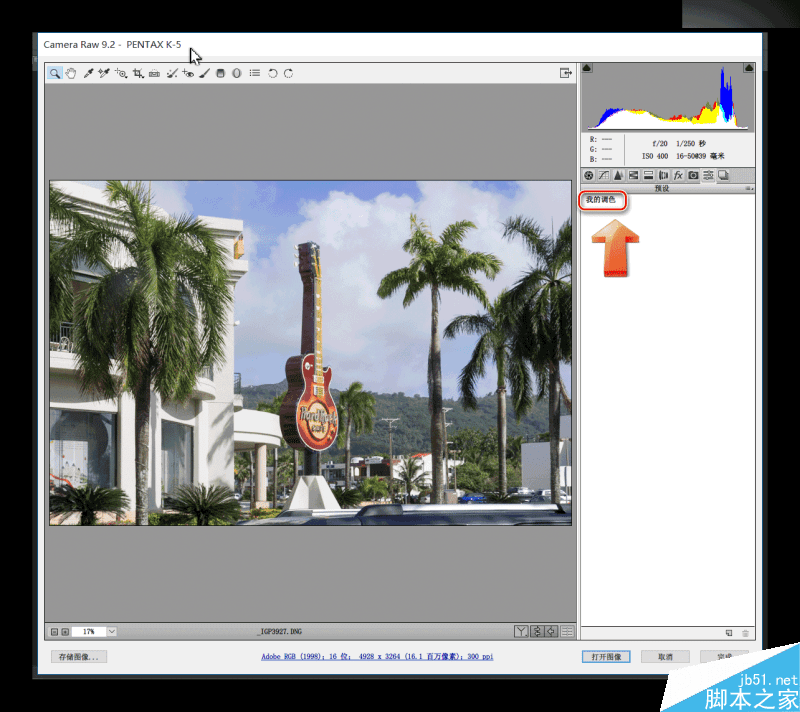800x712 pixels.
Task: Select the Red Eye Removal tool
Action: click(188, 73)
